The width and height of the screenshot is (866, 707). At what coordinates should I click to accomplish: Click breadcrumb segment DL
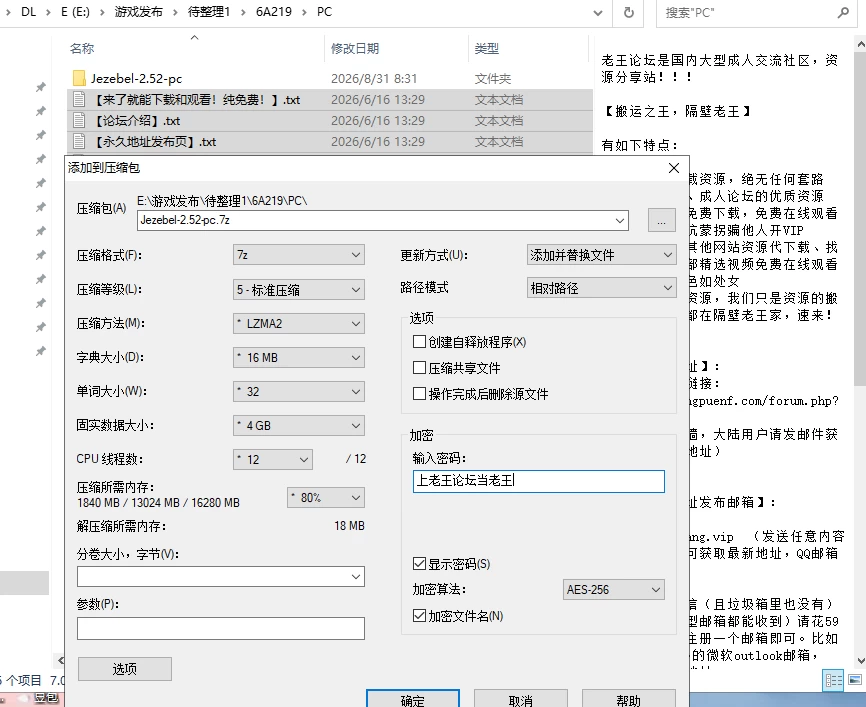pos(28,12)
